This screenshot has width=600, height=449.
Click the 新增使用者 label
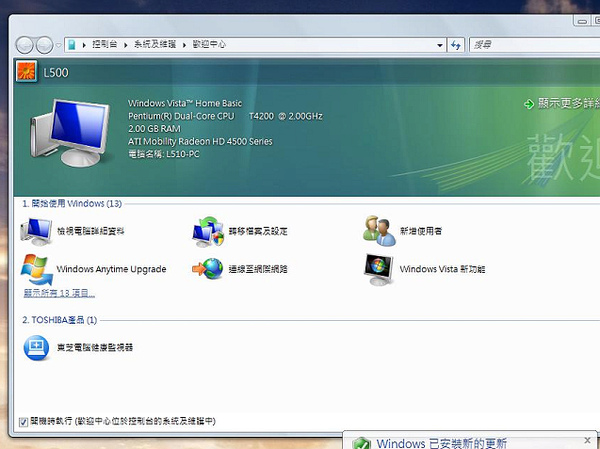click(x=421, y=231)
